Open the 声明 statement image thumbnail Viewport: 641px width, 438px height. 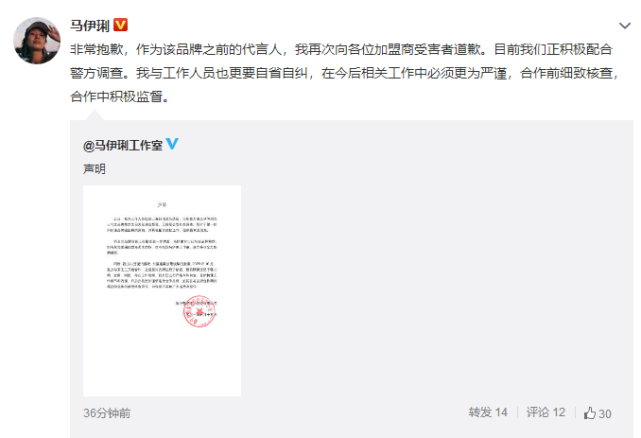click(x=162, y=290)
